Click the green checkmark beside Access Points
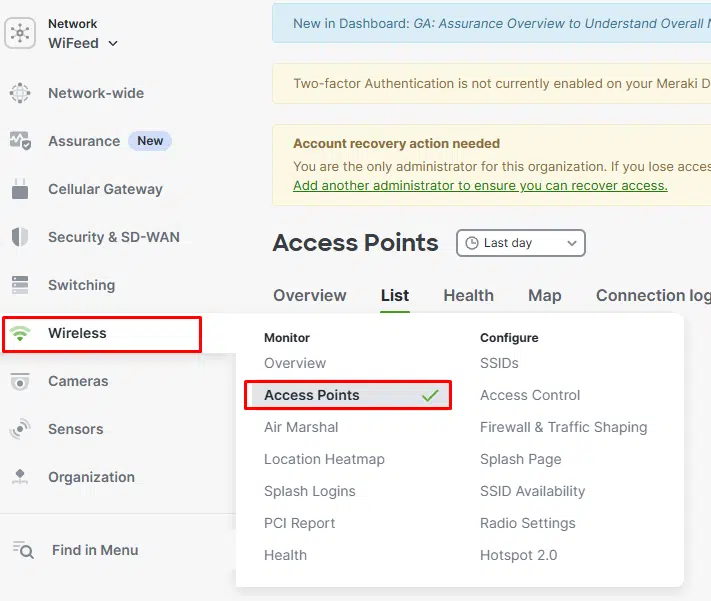This screenshot has height=601, width=711. (x=430, y=396)
